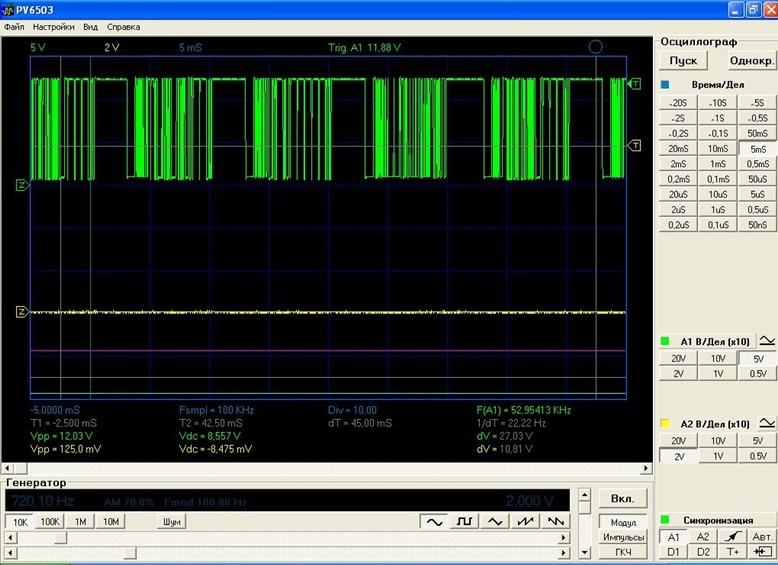Click the down arrow of generator vertical scrollbar
This screenshot has width=778, height=565.
584,552
